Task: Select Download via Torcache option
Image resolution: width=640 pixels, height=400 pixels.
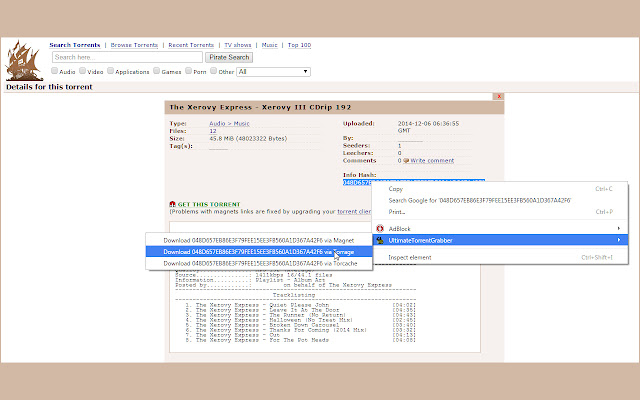Action: [259, 263]
